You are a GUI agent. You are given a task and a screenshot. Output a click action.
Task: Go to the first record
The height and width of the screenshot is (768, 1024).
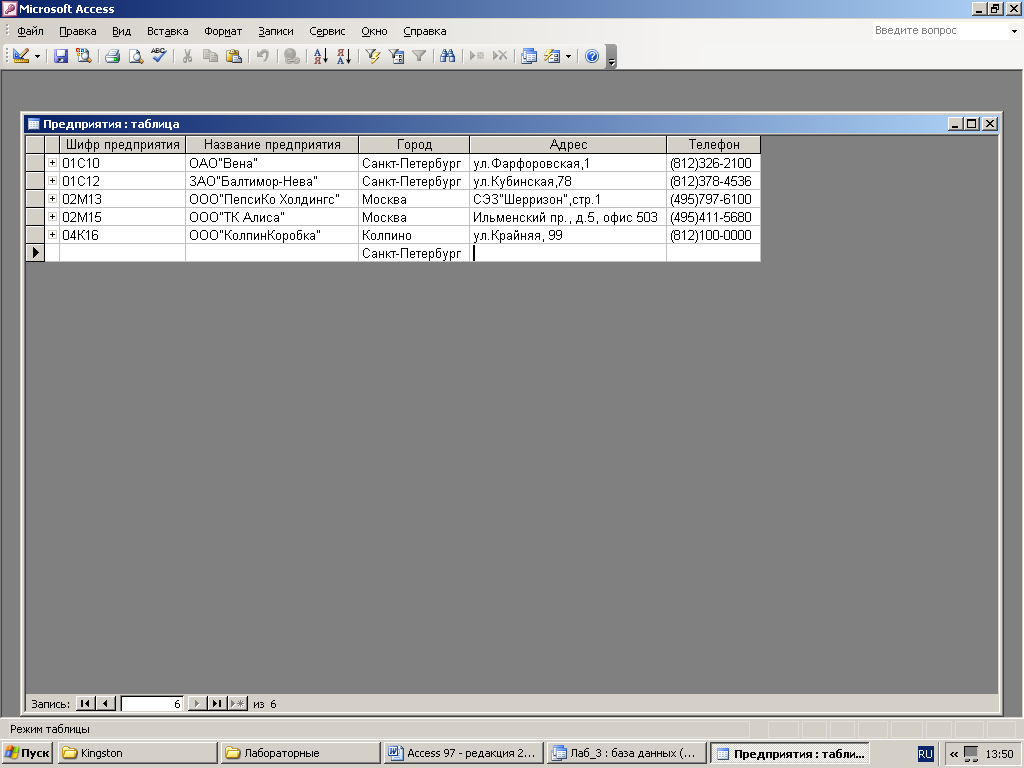point(85,703)
